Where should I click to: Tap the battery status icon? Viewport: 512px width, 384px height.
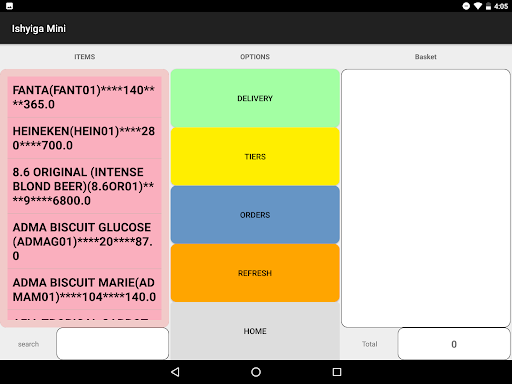pos(488,6)
